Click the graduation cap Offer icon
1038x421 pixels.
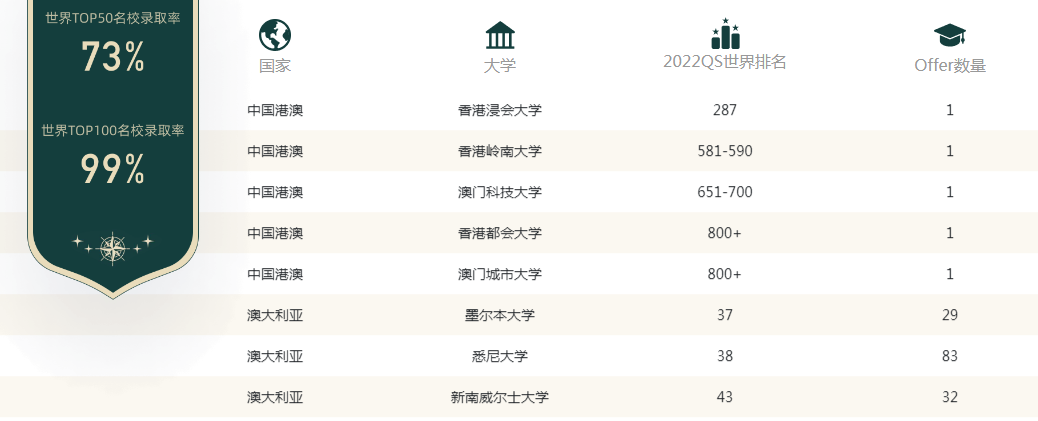[950, 35]
